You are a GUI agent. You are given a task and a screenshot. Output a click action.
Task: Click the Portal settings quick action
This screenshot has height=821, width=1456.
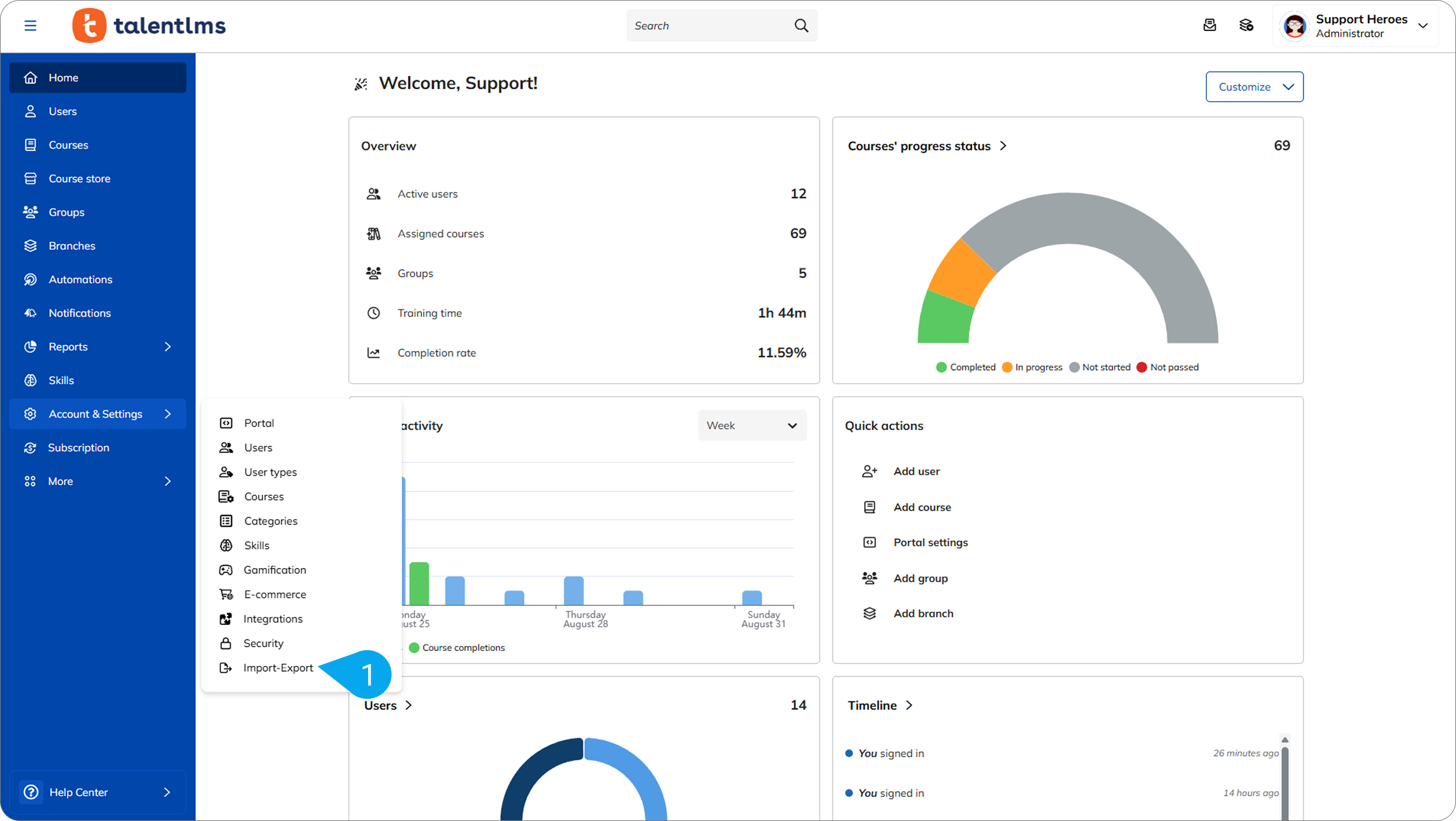coord(930,543)
